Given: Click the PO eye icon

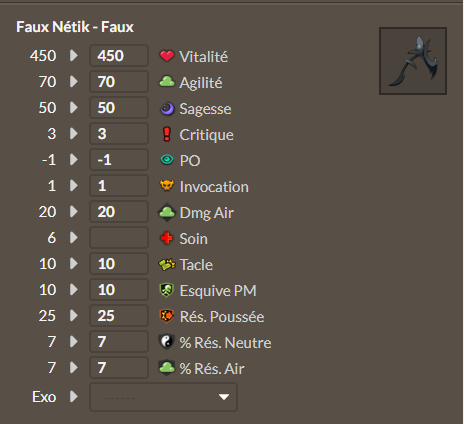Looking at the screenshot, I should tap(167, 160).
